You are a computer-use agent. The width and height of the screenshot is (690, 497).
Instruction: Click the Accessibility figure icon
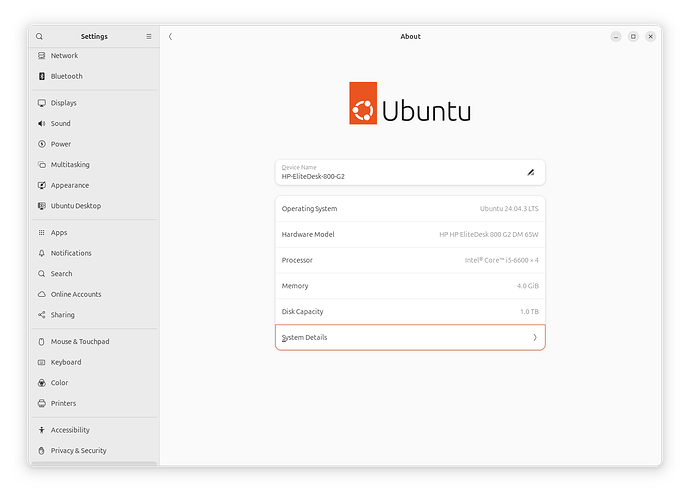pos(41,430)
